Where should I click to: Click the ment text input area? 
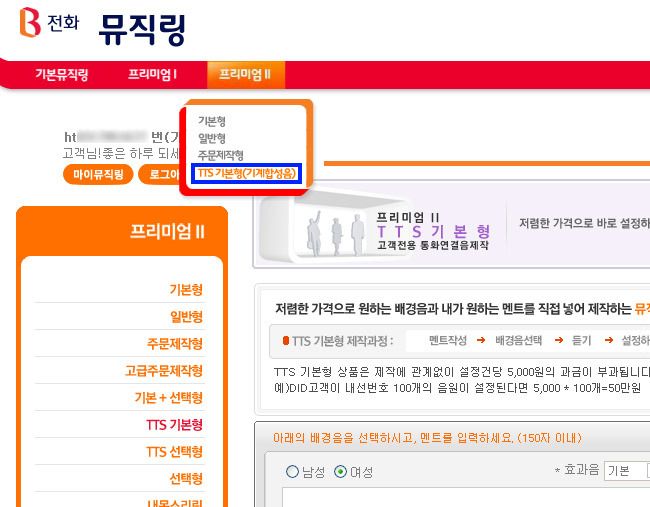[466, 497]
